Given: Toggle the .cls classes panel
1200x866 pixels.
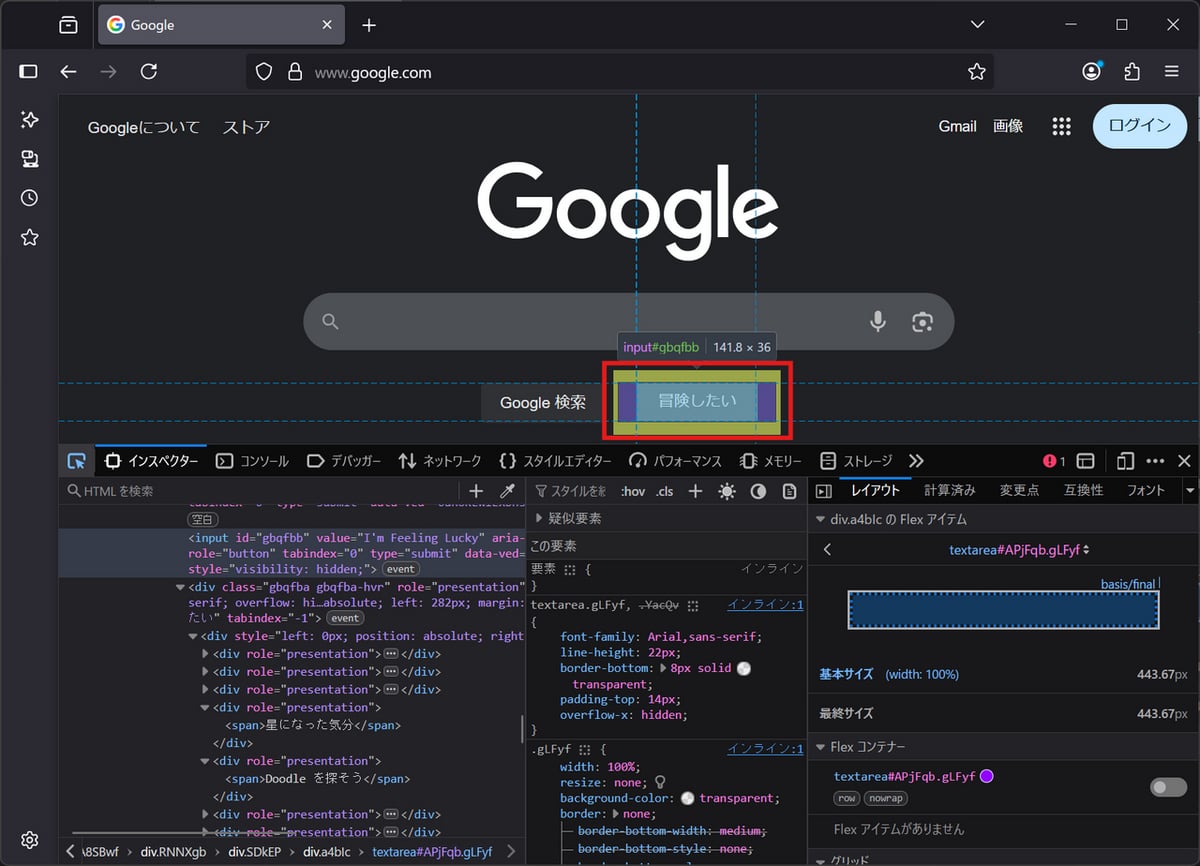Looking at the screenshot, I should pos(665,491).
